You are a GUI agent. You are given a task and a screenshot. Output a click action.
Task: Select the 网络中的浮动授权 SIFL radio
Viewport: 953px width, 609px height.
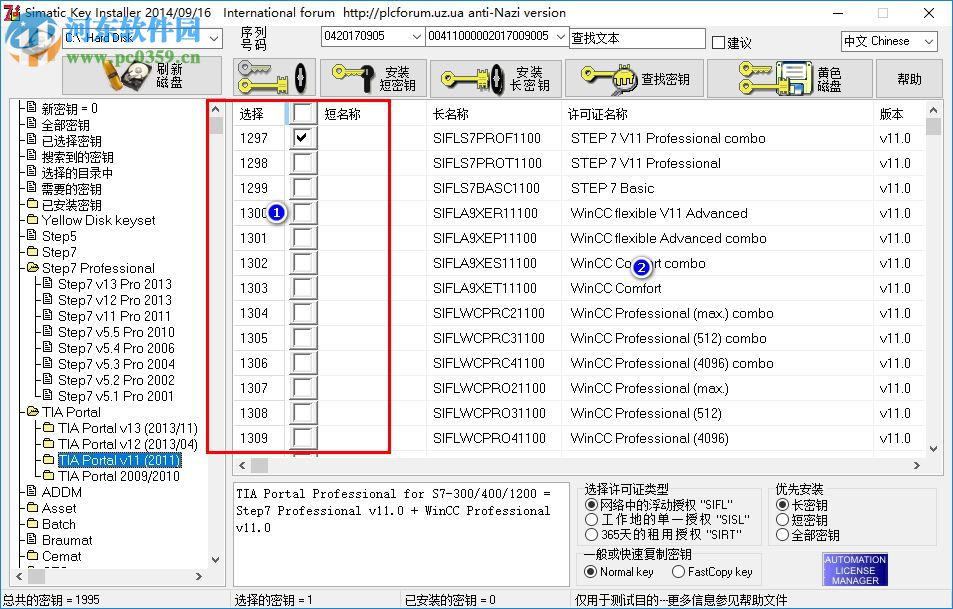tap(591, 505)
